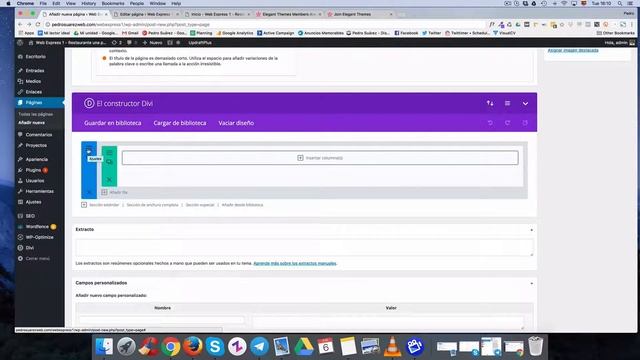Open Proyectos in WordPress sidebar

pyautogui.click(x=36, y=145)
